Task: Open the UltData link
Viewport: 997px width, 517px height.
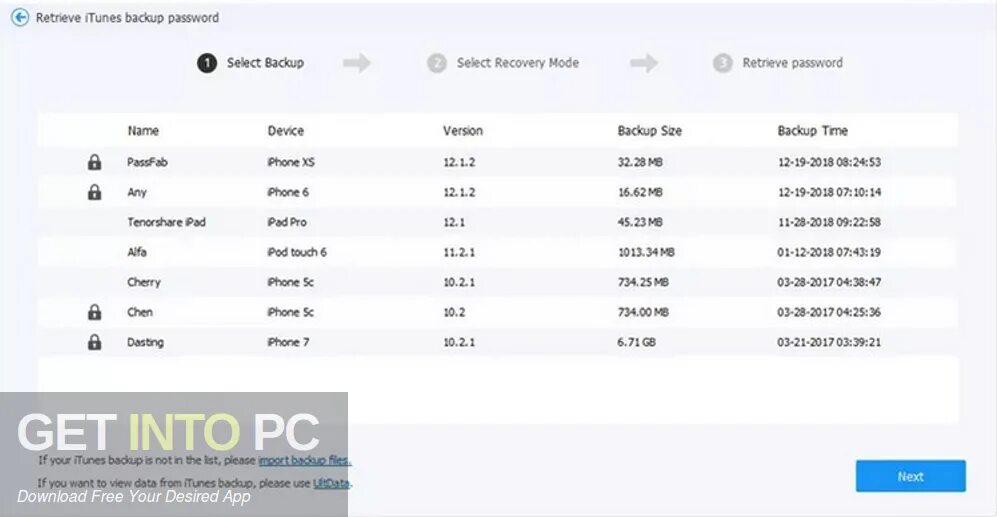Action: (332, 483)
